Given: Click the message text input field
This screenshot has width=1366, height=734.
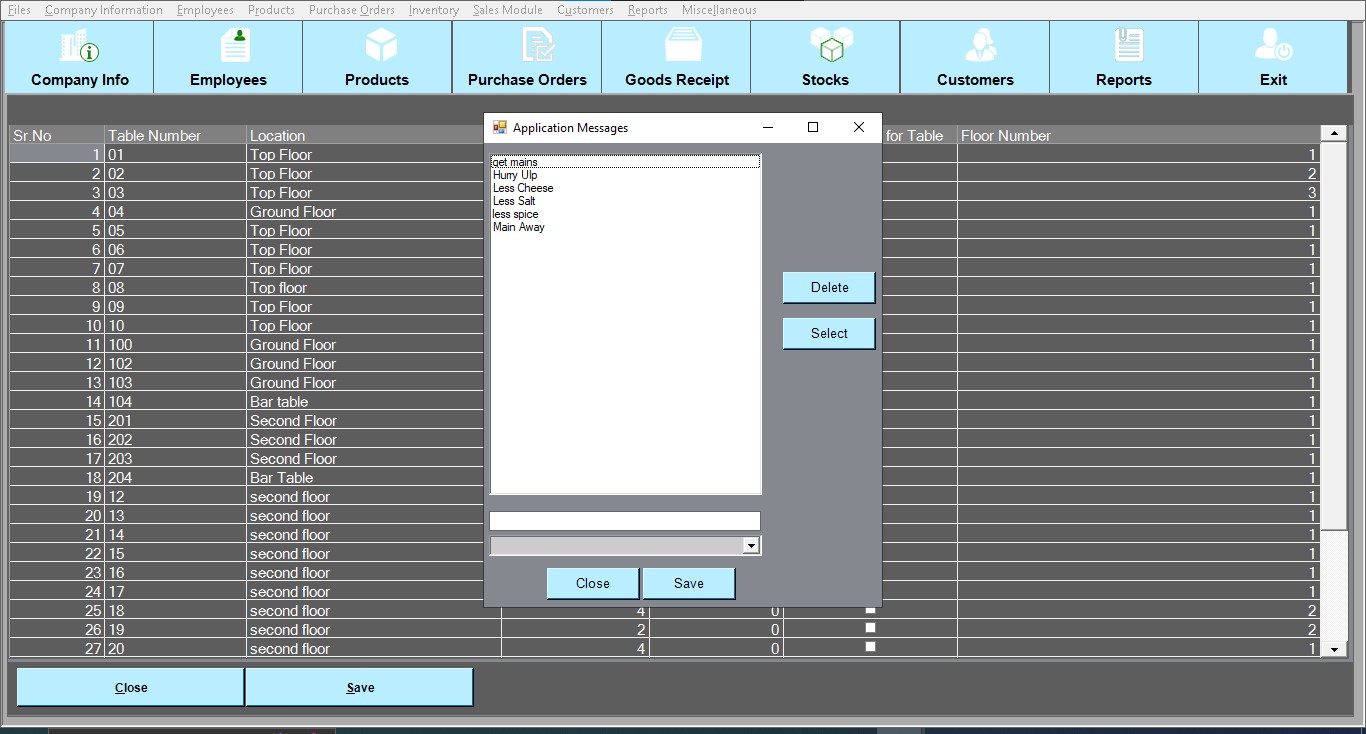Looking at the screenshot, I should tap(625, 521).
